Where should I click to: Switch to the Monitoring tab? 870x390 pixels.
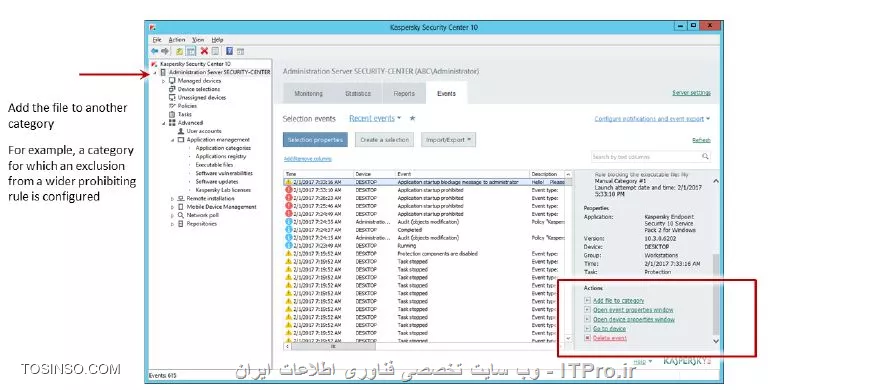308,93
